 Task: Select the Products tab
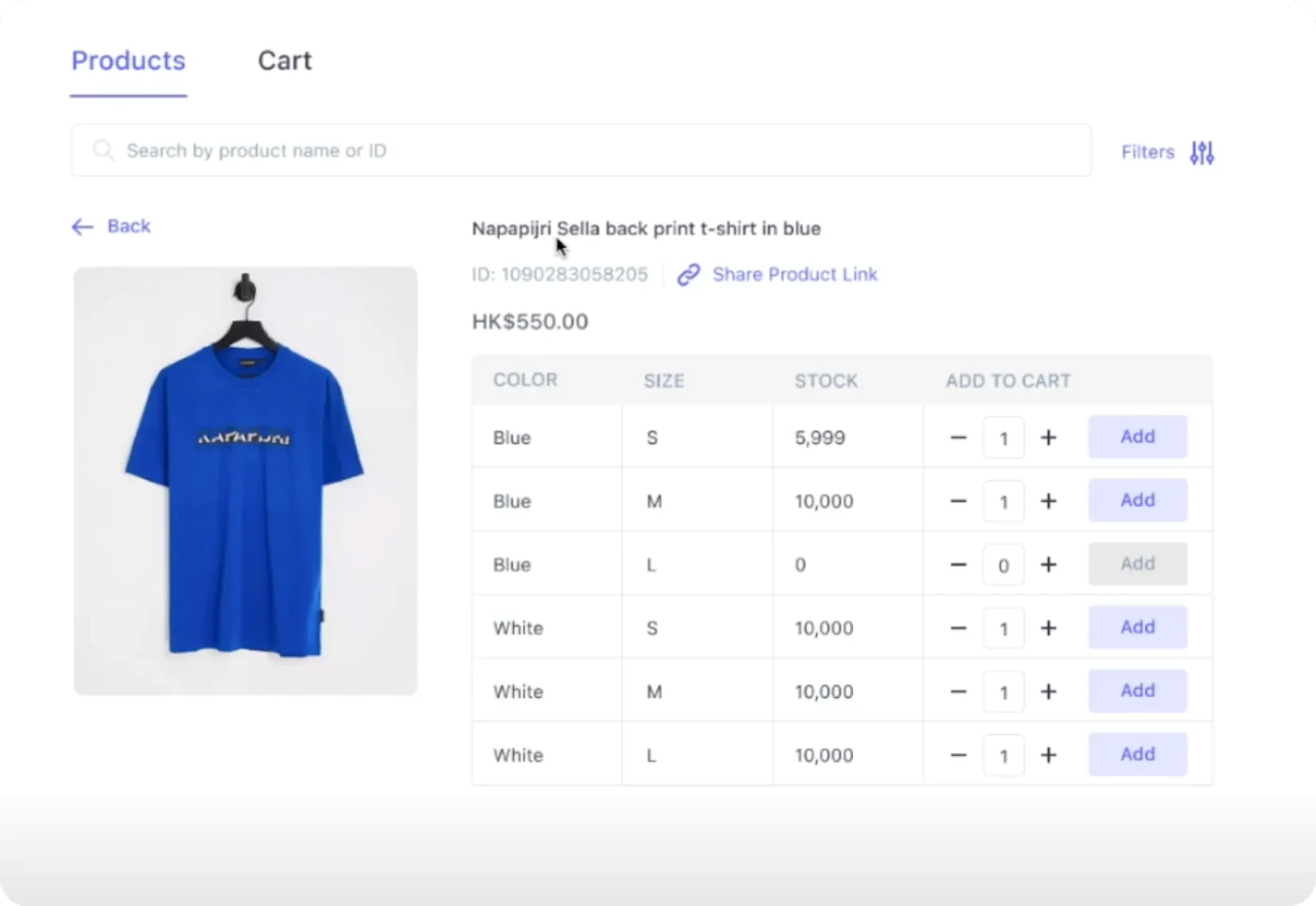point(127,60)
